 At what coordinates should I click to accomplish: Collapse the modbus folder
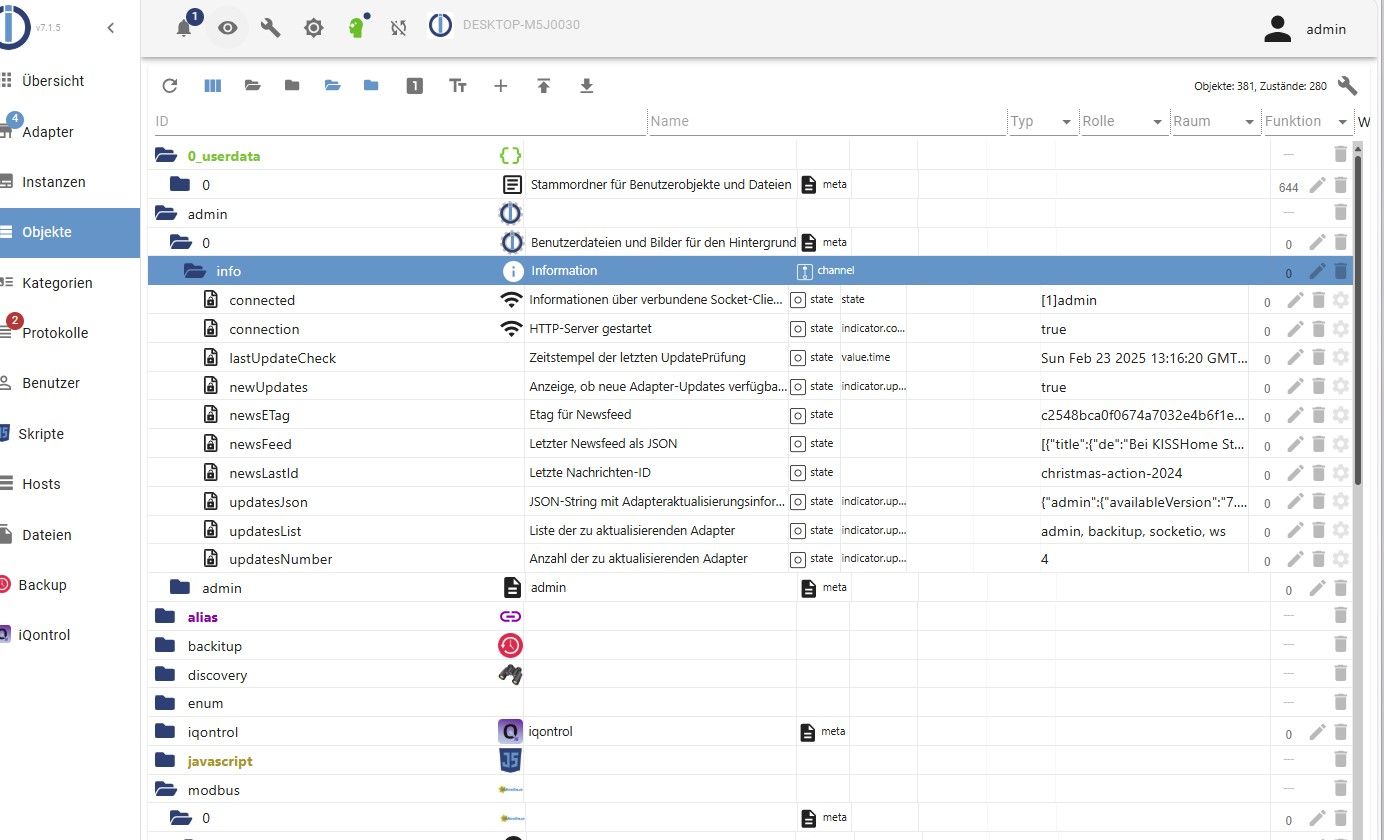pyautogui.click(x=165, y=790)
